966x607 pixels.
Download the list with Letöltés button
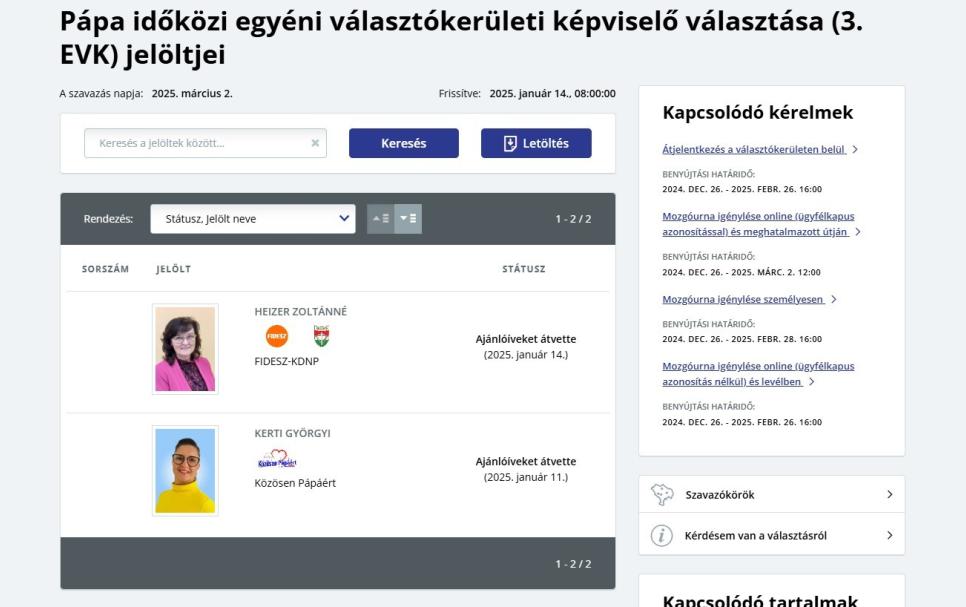536,143
